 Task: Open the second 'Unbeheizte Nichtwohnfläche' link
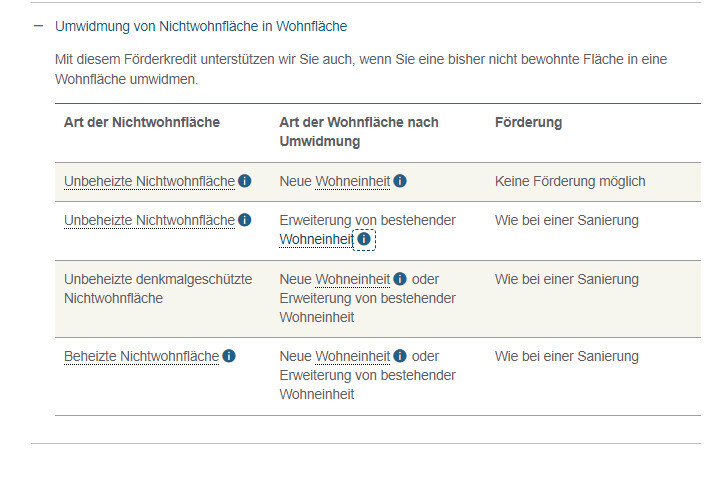(x=149, y=220)
